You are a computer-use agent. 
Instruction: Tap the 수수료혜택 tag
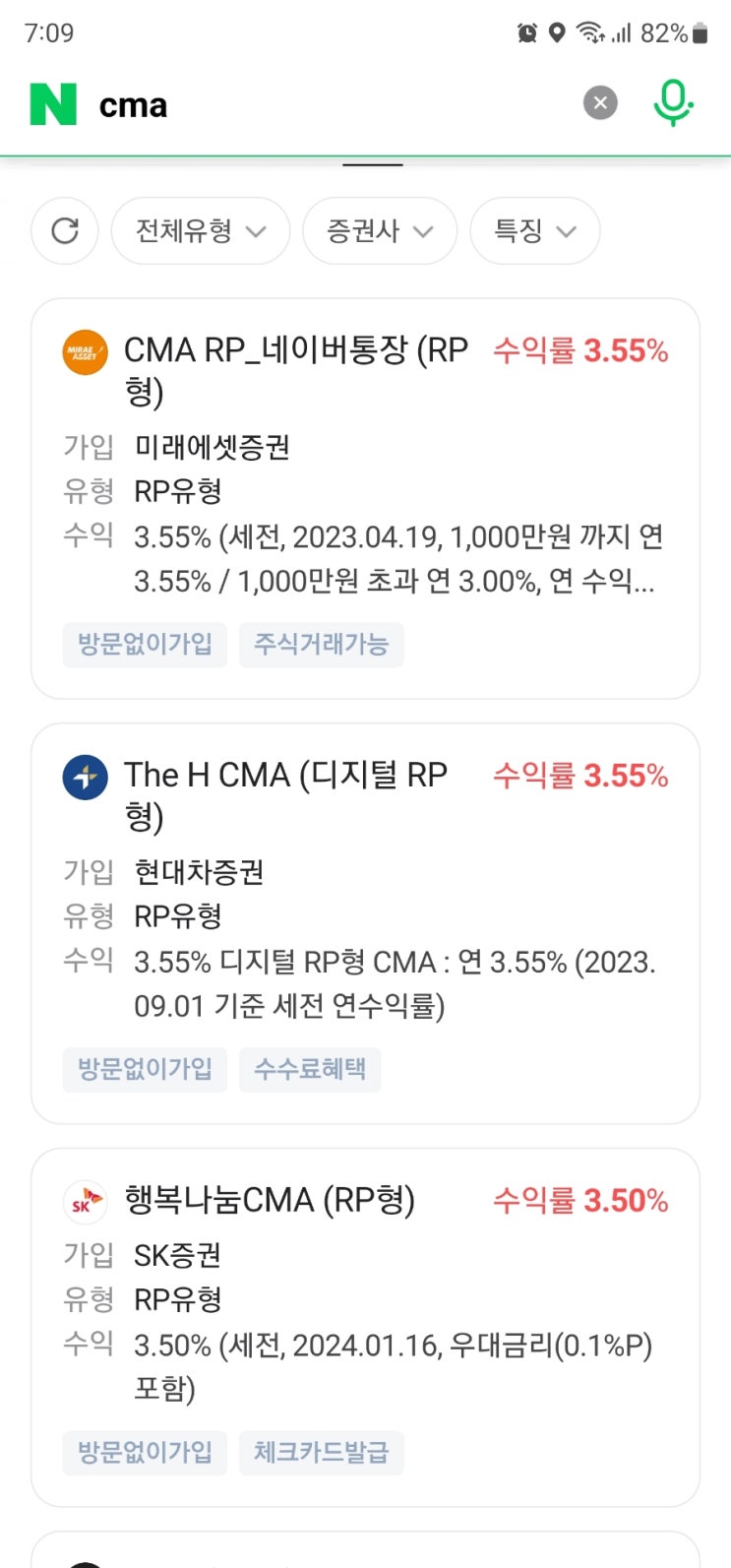[310, 1070]
